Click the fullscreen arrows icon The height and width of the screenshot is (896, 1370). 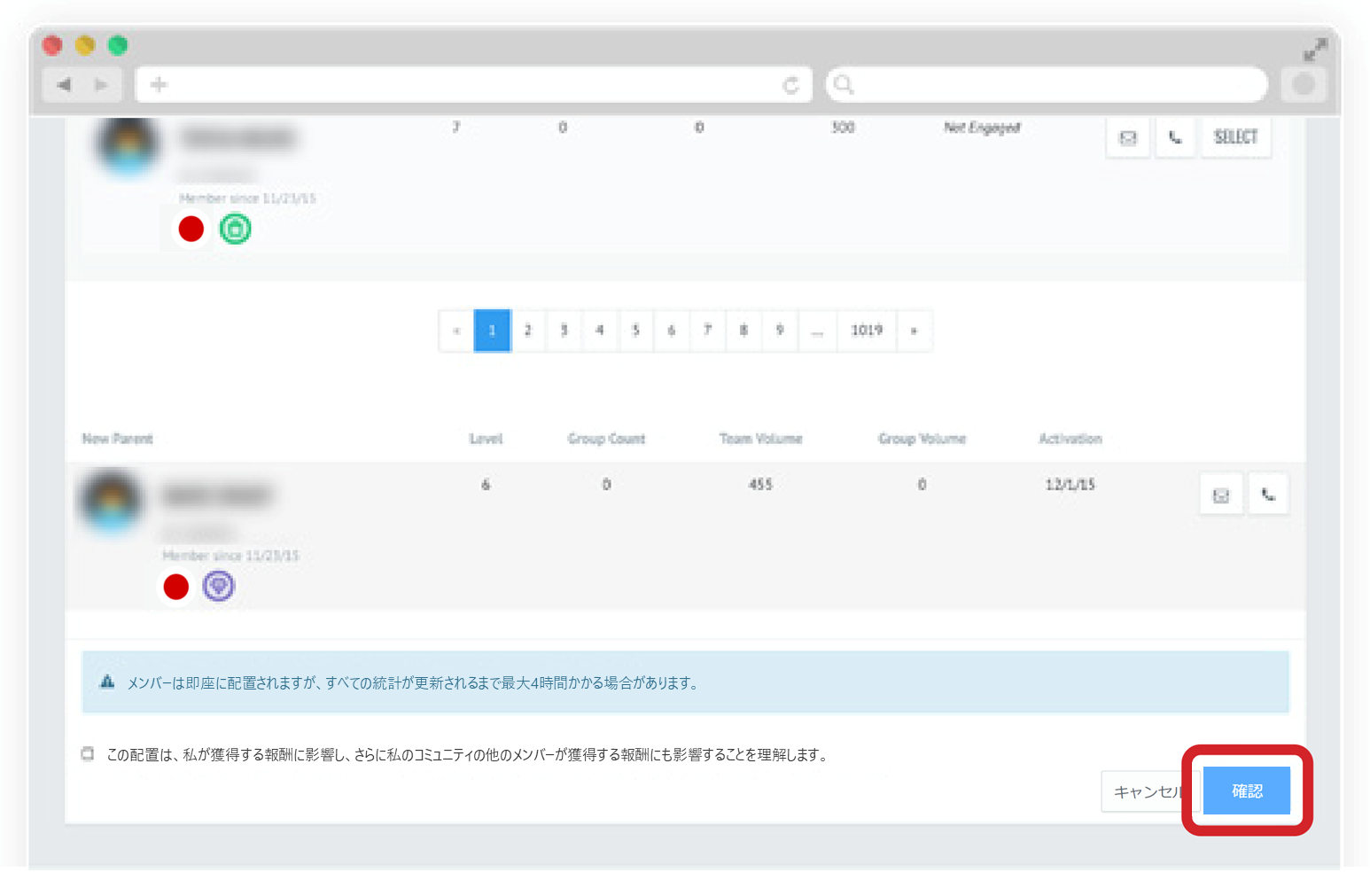(1315, 50)
